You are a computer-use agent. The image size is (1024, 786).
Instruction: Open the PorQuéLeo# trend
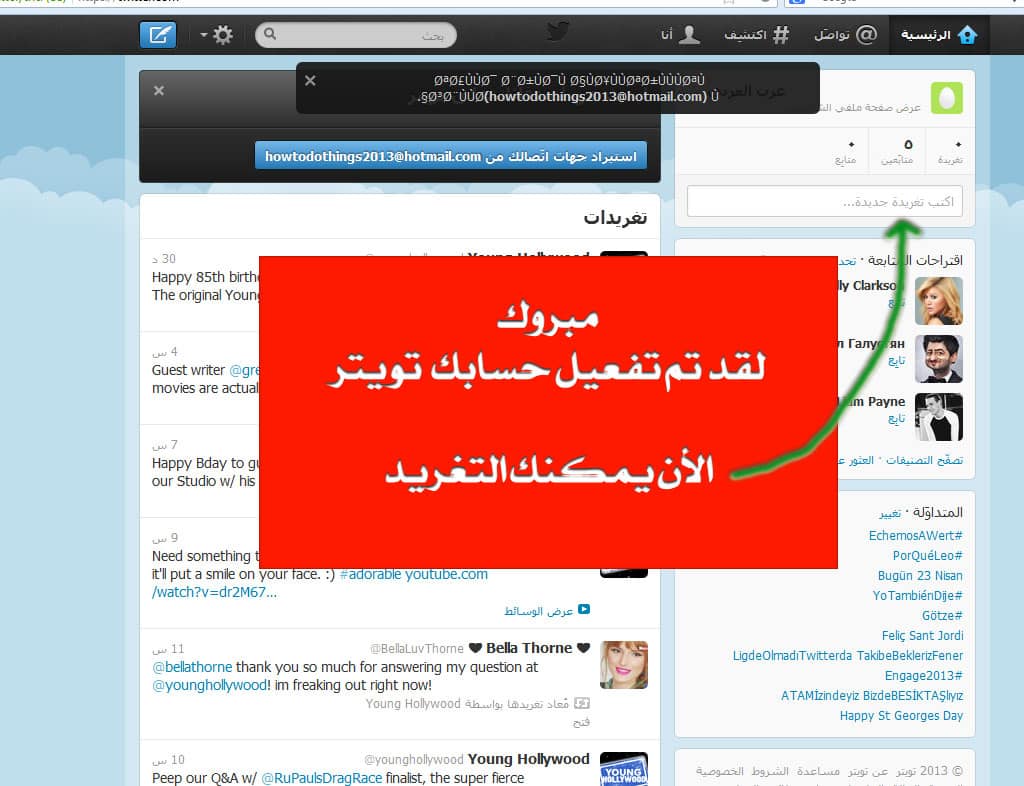[x=927, y=556]
